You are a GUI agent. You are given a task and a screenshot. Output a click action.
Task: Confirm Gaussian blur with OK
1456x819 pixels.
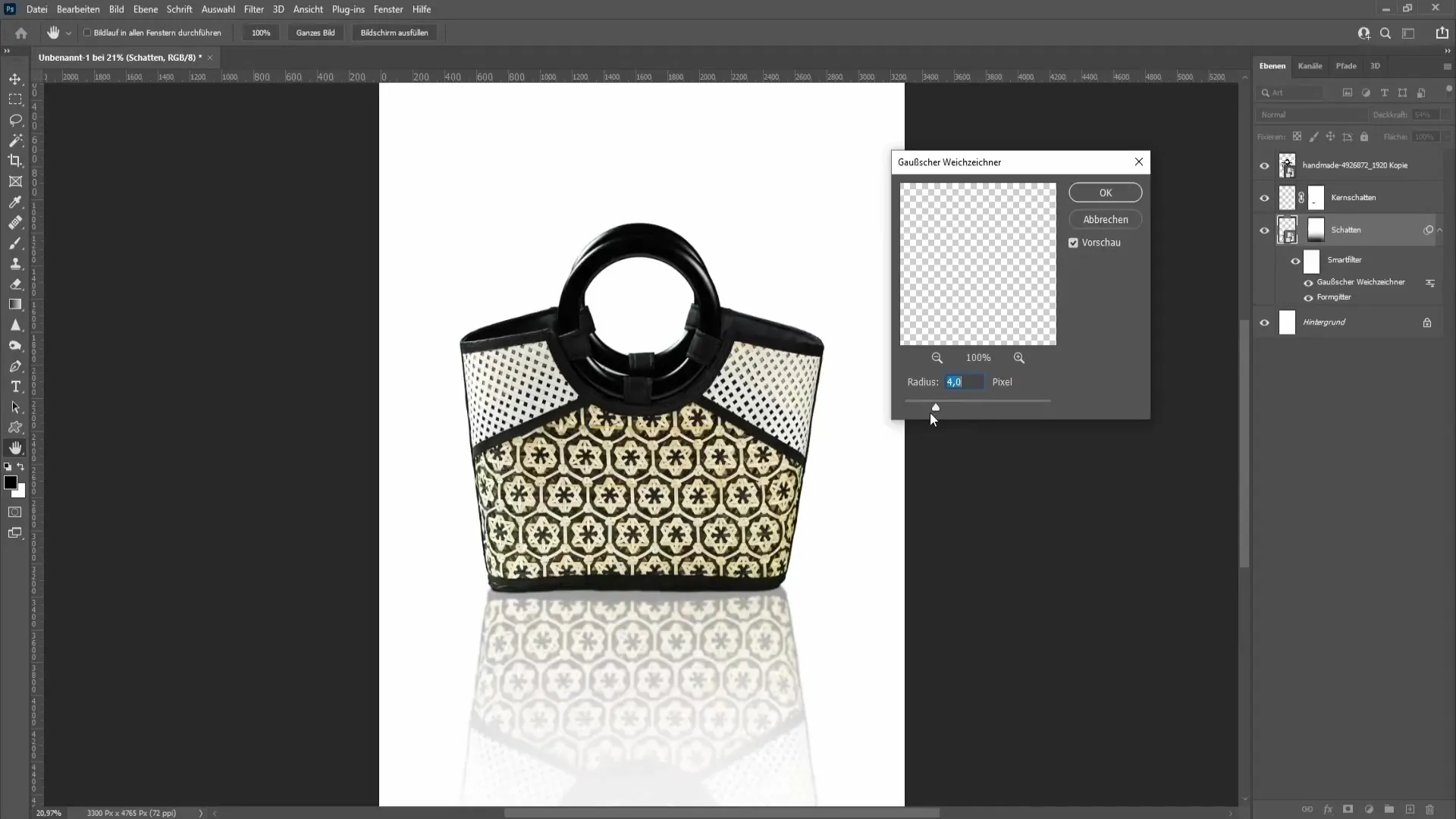(x=1105, y=193)
